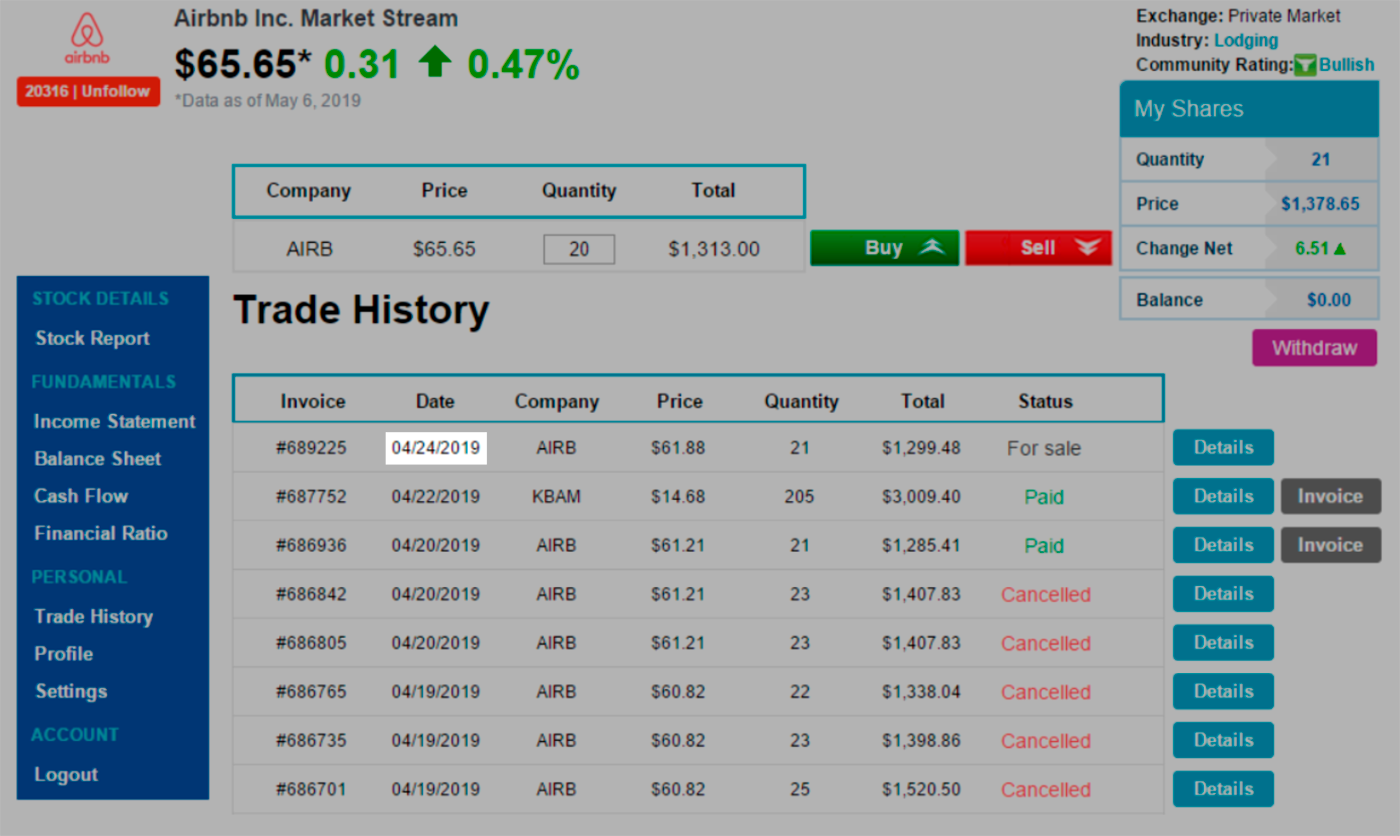The width and height of the screenshot is (1400, 836).
Task: Click the Status column header
Action: pos(1045,401)
